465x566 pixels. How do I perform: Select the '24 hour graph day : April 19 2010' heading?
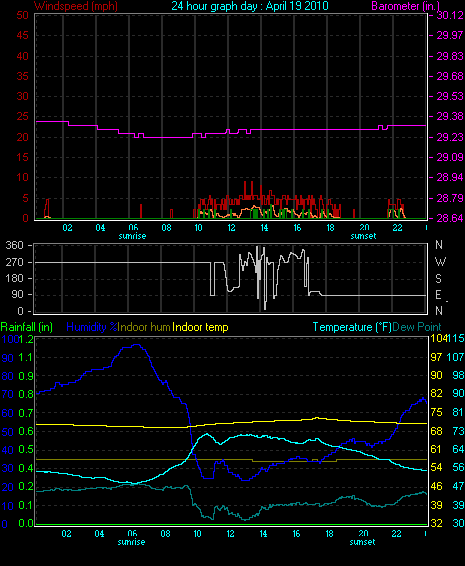click(x=250, y=6)
